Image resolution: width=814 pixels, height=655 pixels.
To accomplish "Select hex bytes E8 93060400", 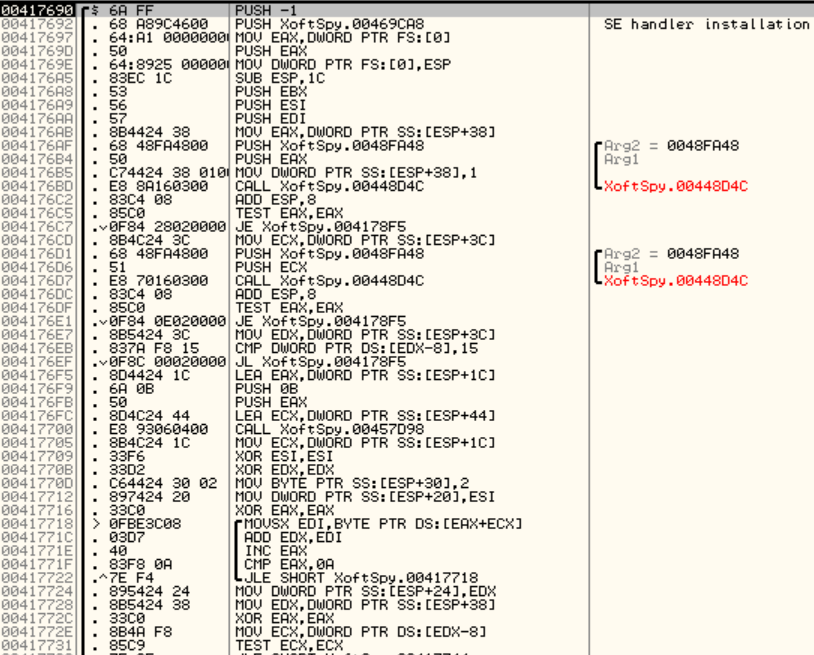I will (x=158, y=429).
